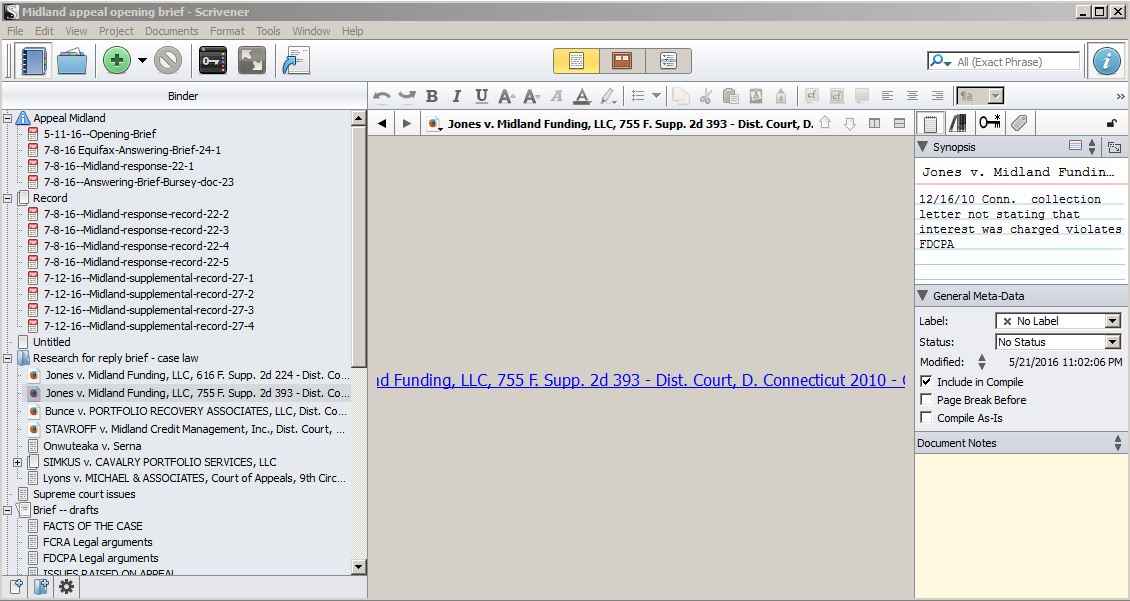Show Custom Meta-Data tag pane
This screenshot has width=1130, height=601.
(x=1019, y=123)
